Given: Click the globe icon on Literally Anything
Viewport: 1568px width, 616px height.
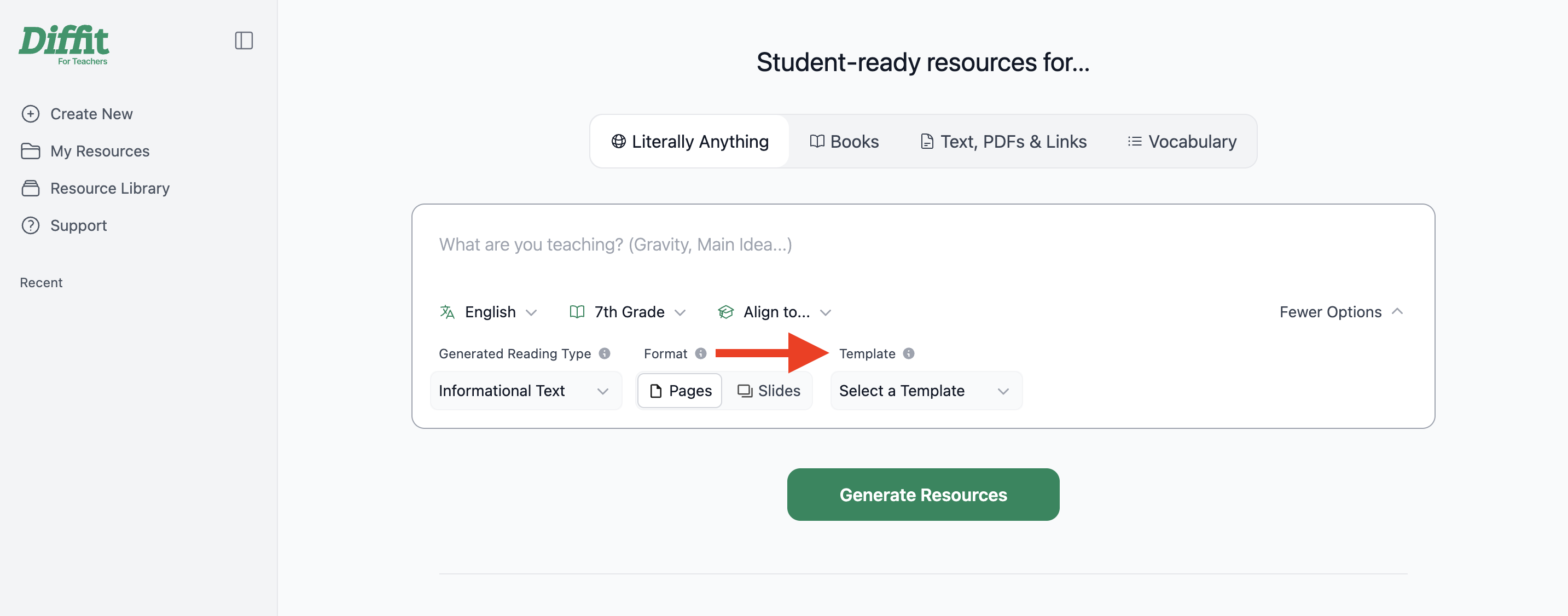Looking at the screenshot, I should [x=618, y=141].
